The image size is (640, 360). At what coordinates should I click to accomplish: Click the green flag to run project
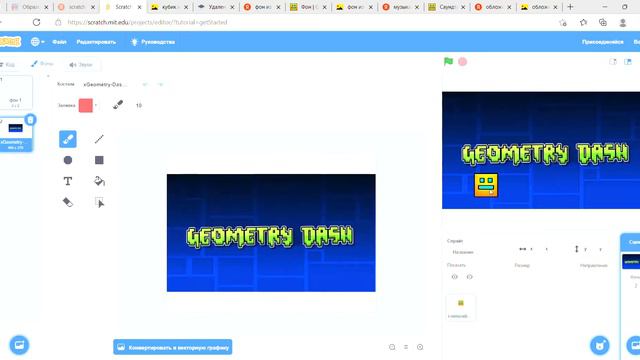pyautogui.click(x=448, y=62)
